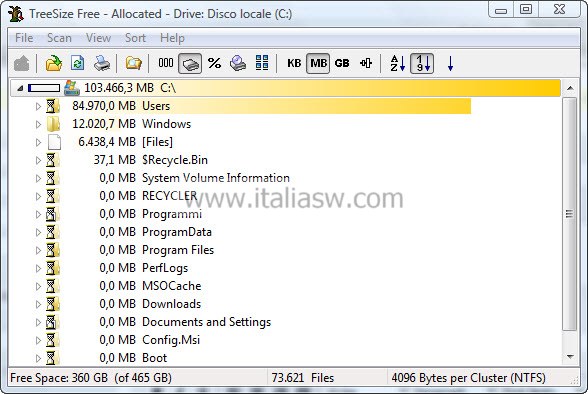Click the 000 file count icon

pyautogui.click(x=166, y=63)
